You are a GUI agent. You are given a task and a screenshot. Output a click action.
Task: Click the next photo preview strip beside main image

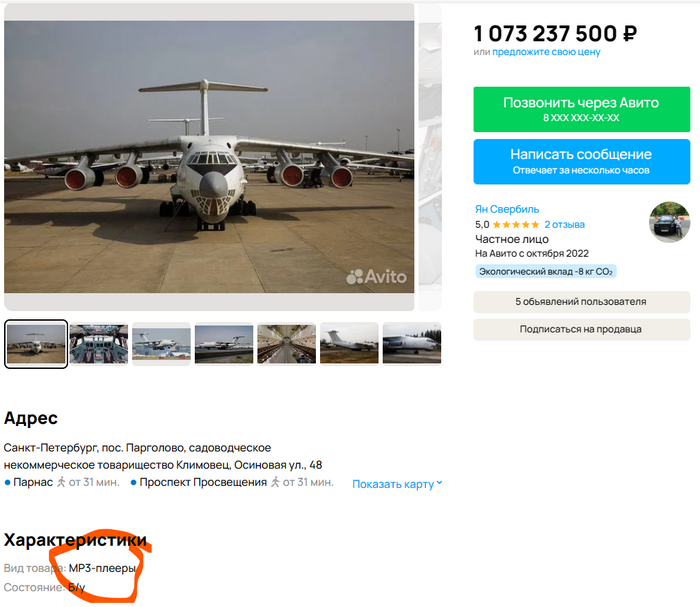coord(430,156)
